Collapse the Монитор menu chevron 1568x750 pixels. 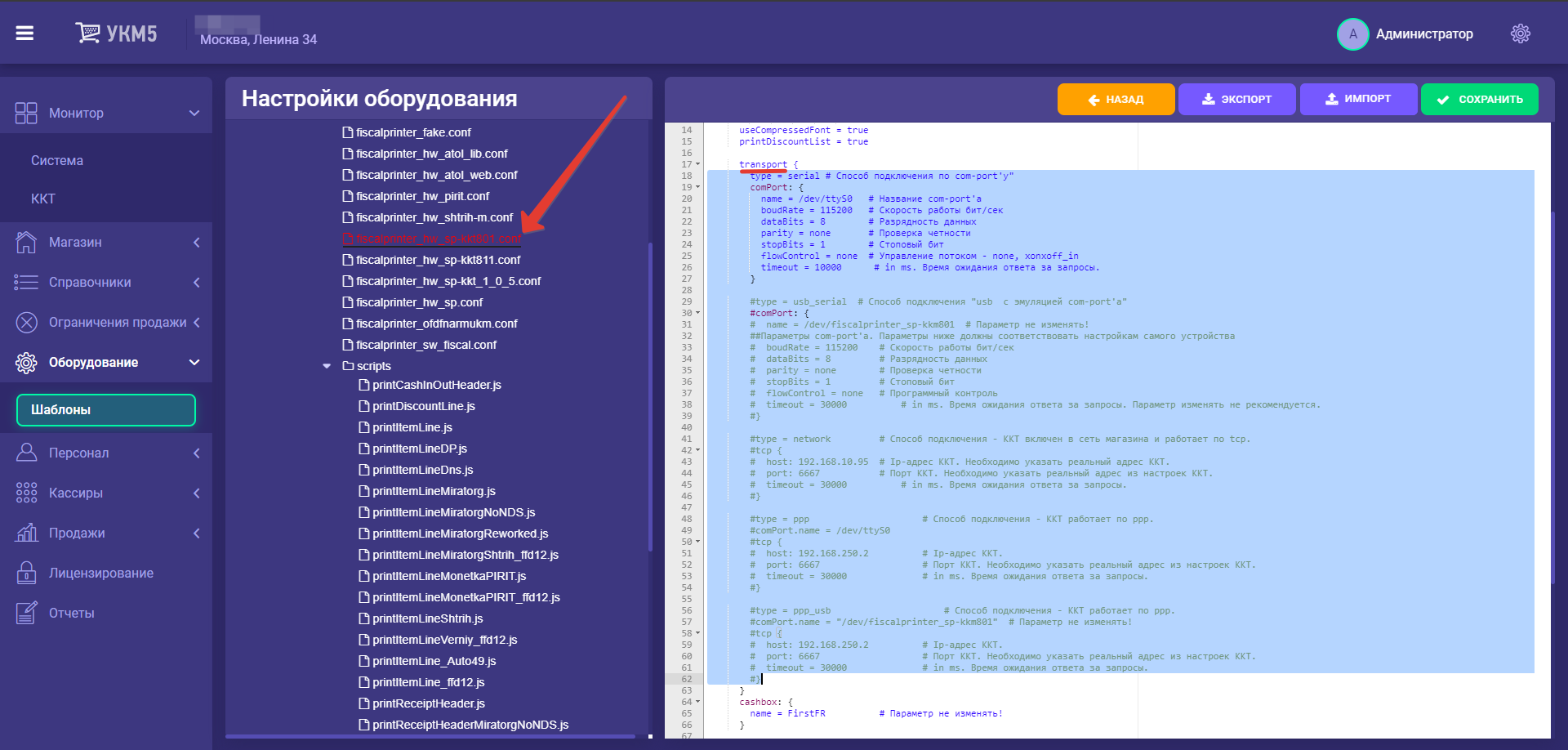(x=194, y=113)
